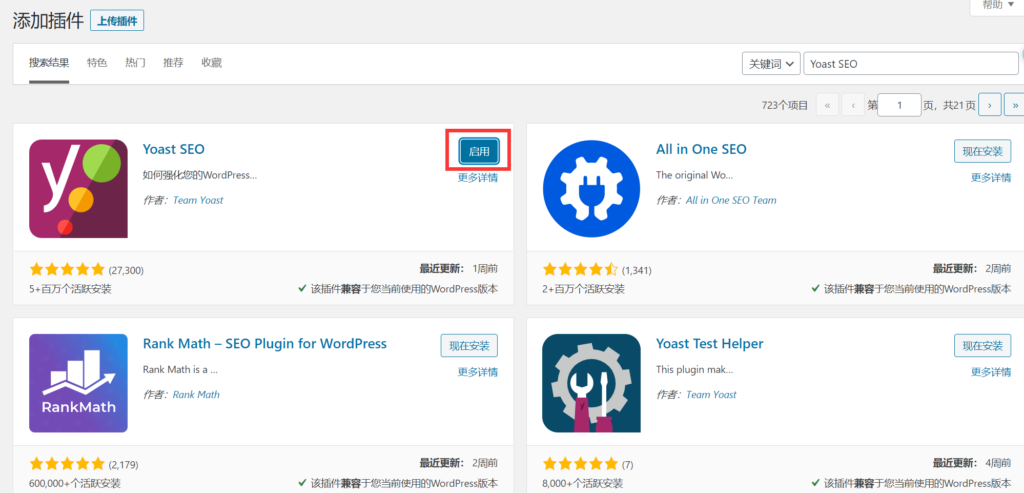
Task: Install All in One SEO now
Action: click(x=982, y=151)
